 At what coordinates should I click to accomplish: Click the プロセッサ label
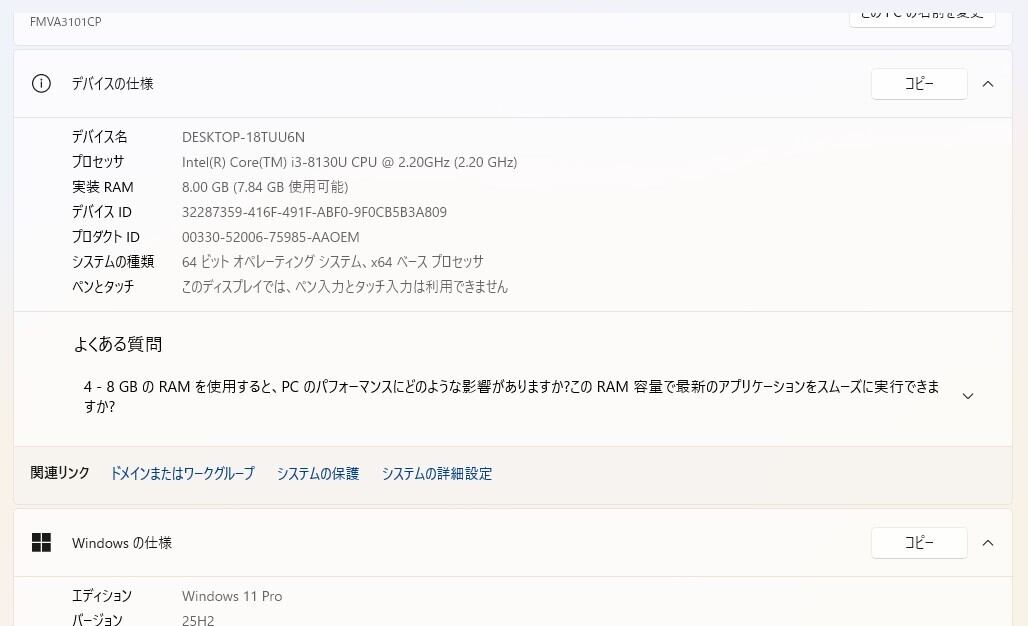coord(98,162)
